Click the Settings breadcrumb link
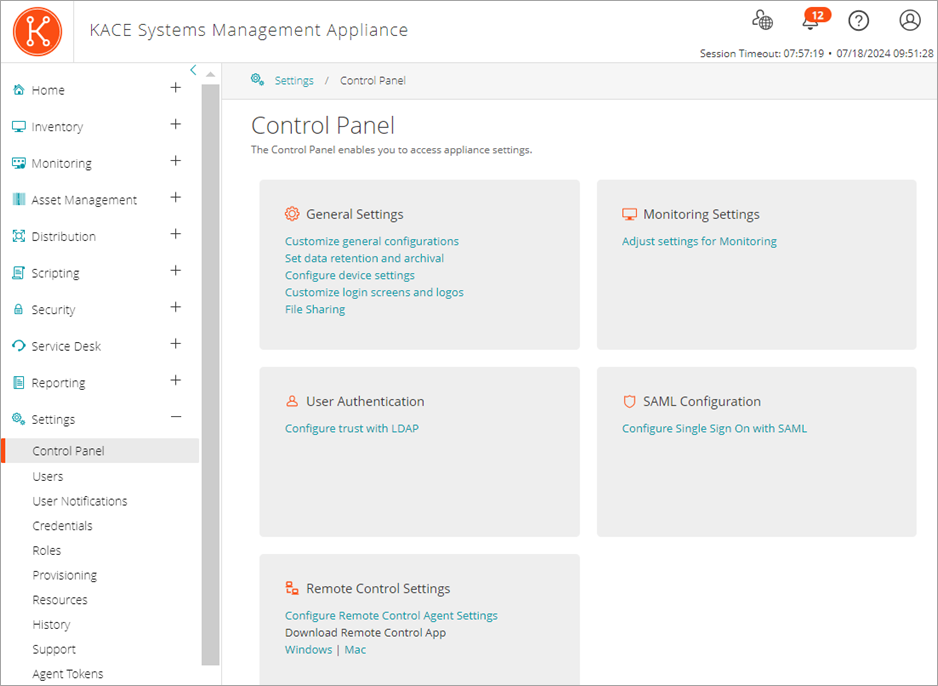Viewport: 938px width, 686px height. (x=294, y=81)
